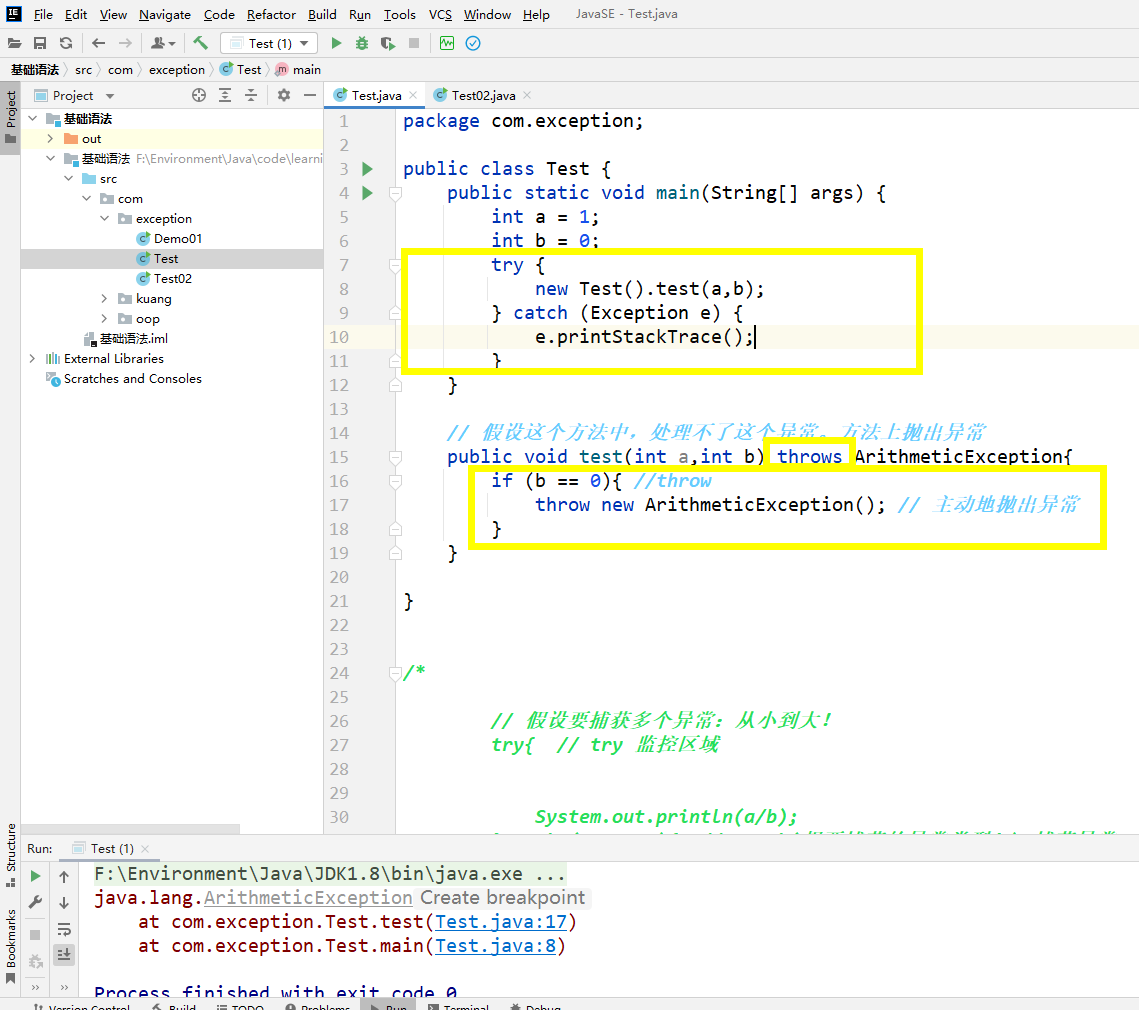Click the run gutter arrow on line 3
Screen dimensions: 1139x1010
coord(367,169)
